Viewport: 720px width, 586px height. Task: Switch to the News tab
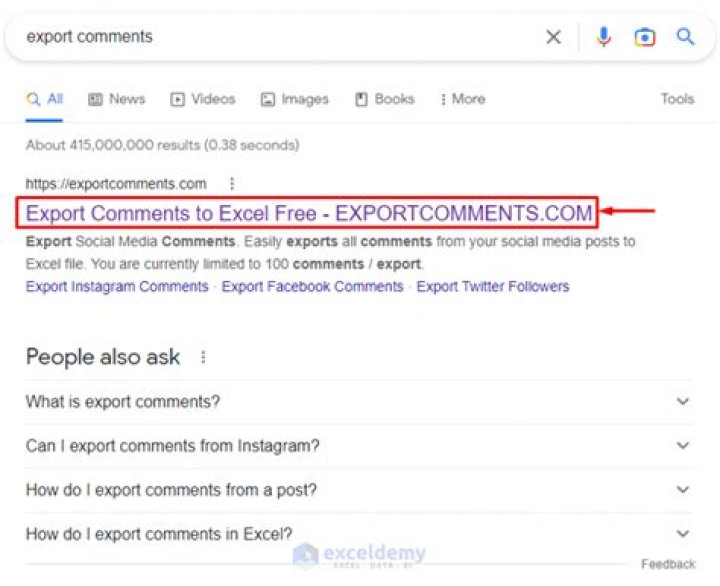[117, 99]
